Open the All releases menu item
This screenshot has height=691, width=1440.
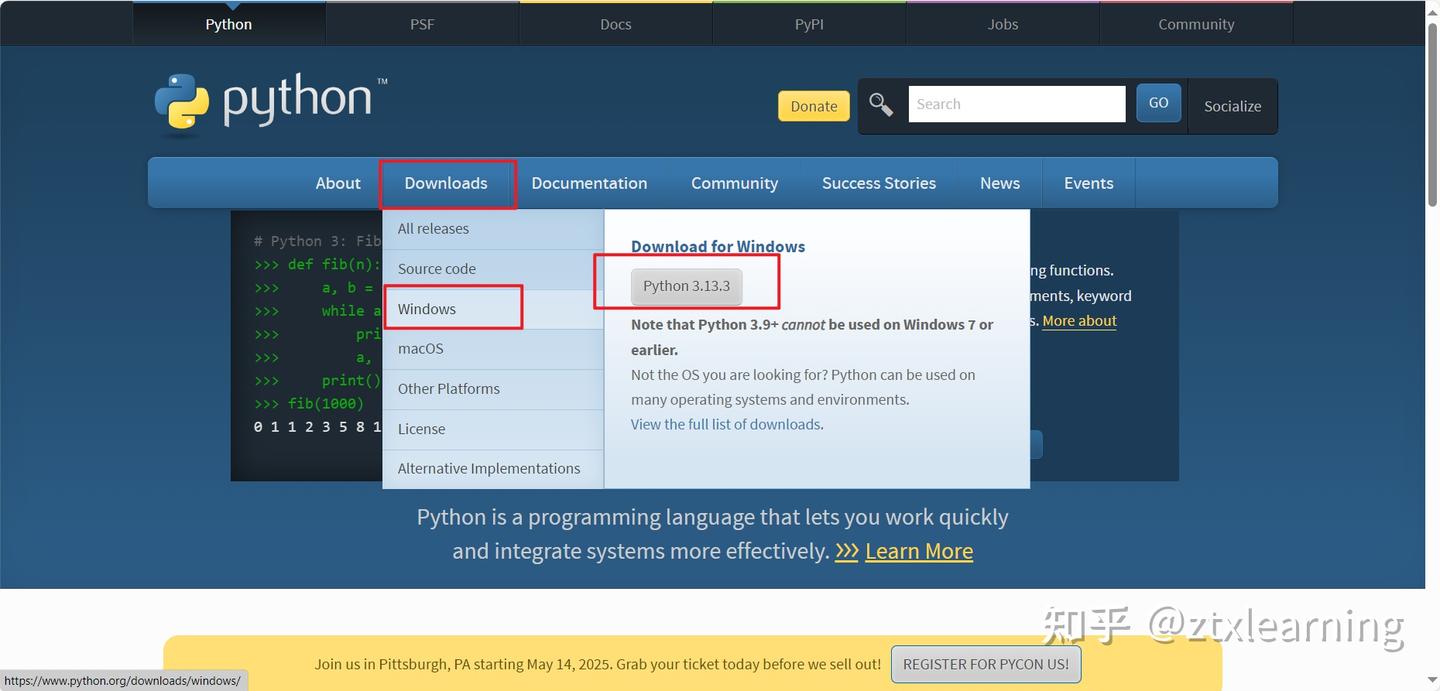[433, 228]
